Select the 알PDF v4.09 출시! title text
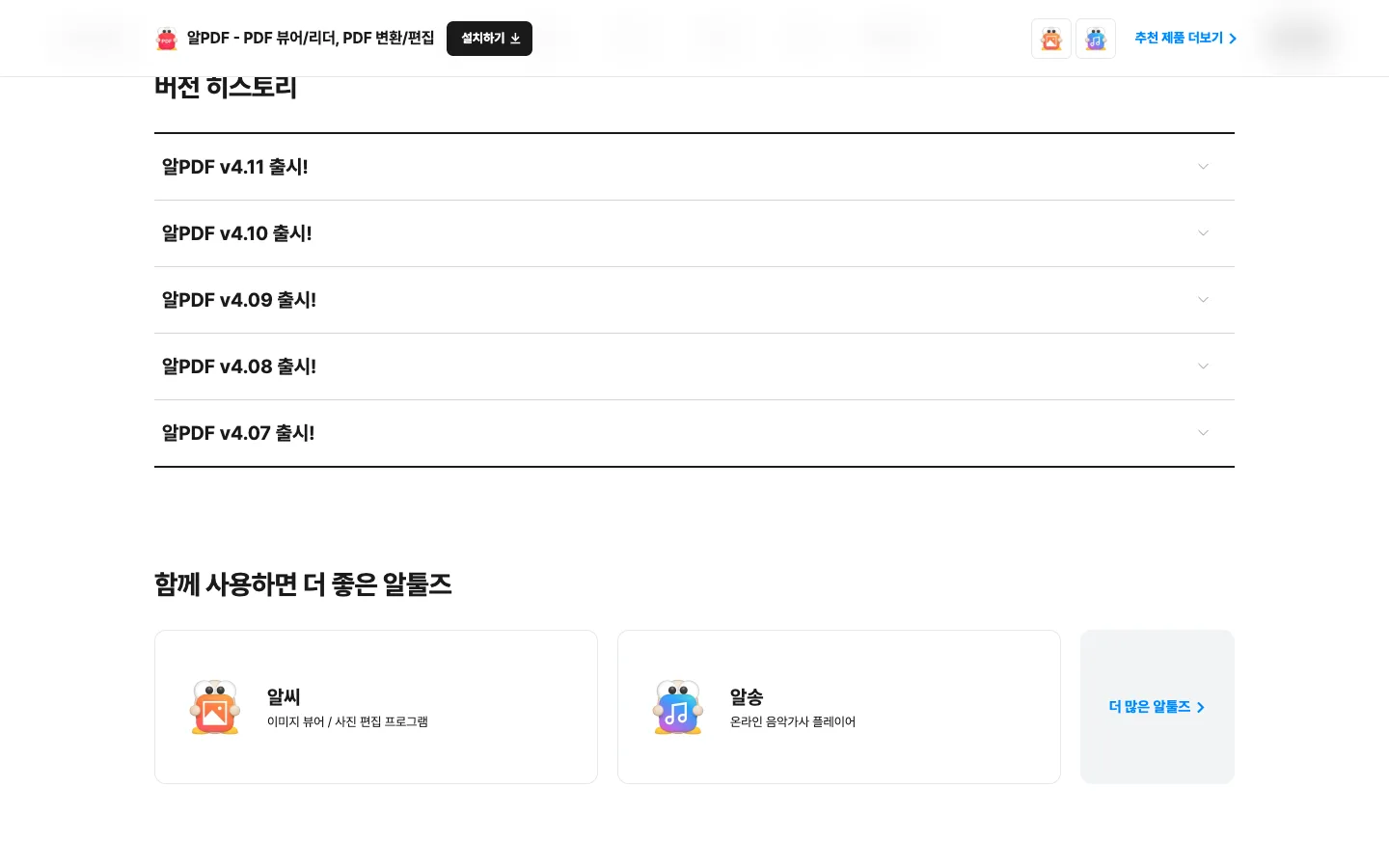The width and height of the screenshot is (1389, 868). (239, 300)
